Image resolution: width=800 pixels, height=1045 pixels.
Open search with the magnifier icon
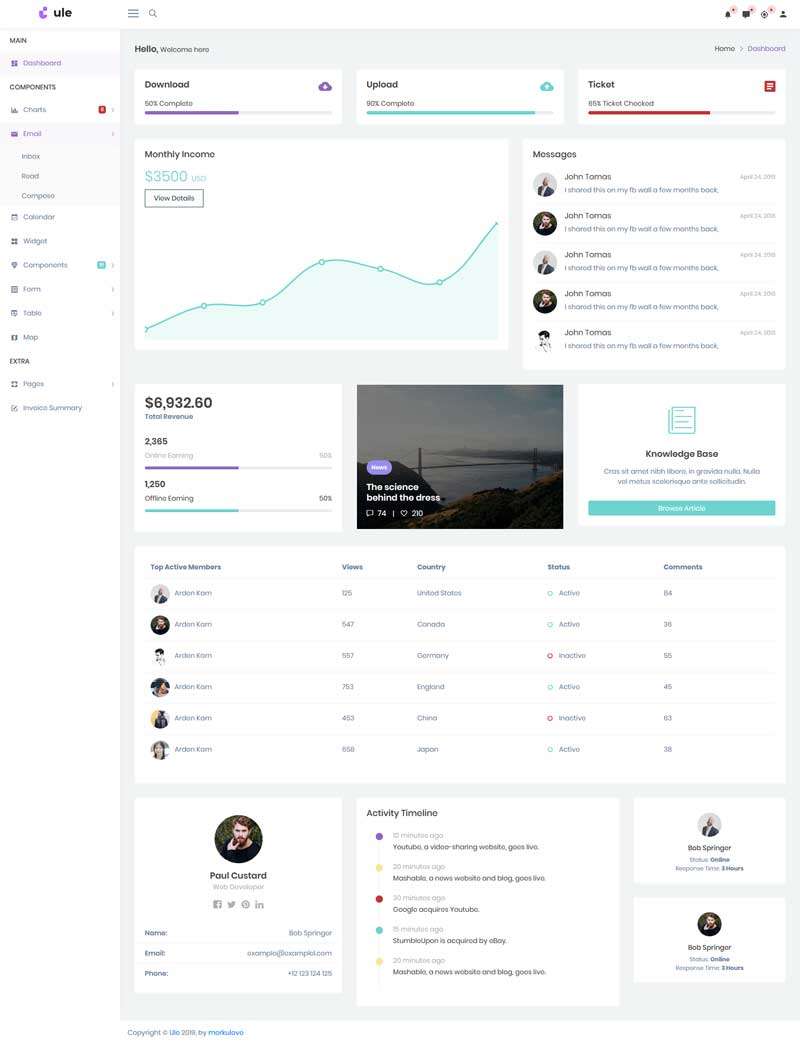(x=153, y=13)
